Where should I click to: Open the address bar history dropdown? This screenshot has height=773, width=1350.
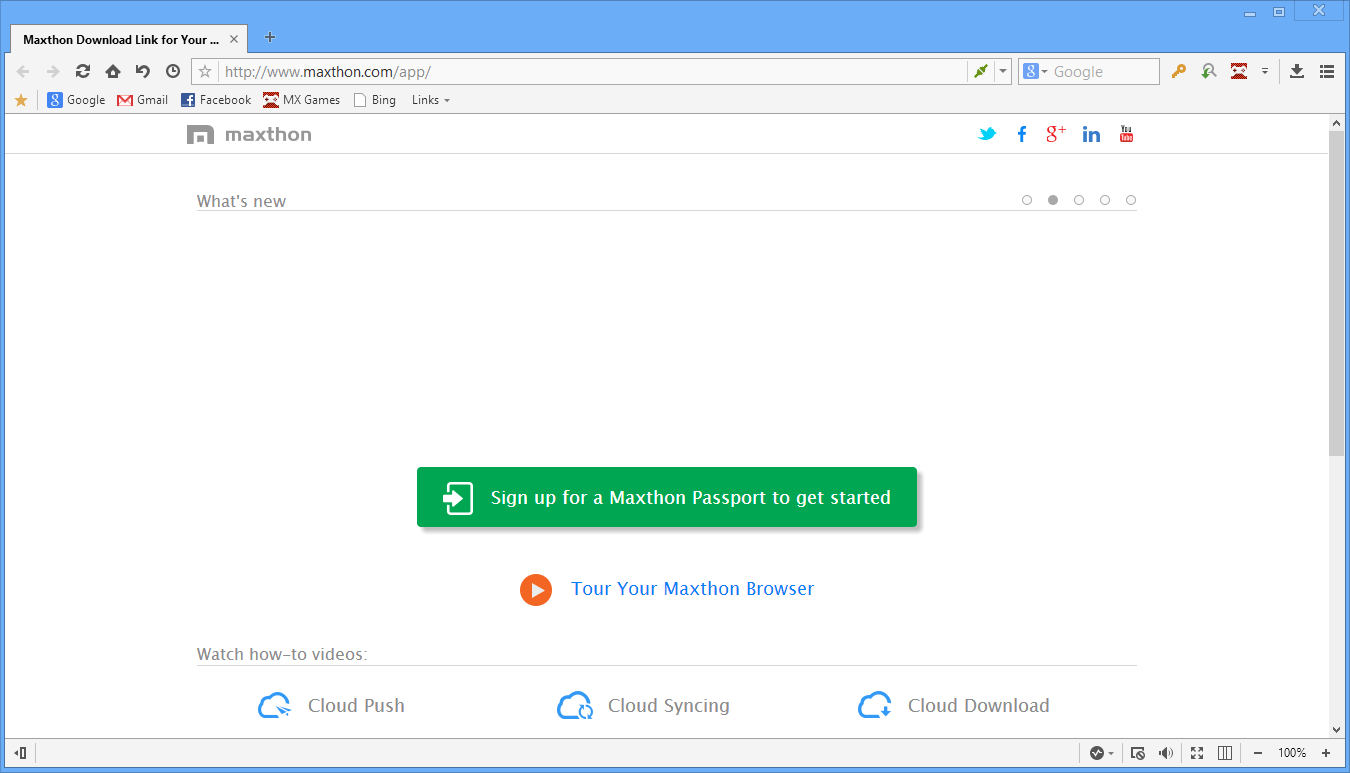[x=1003, y=71]
